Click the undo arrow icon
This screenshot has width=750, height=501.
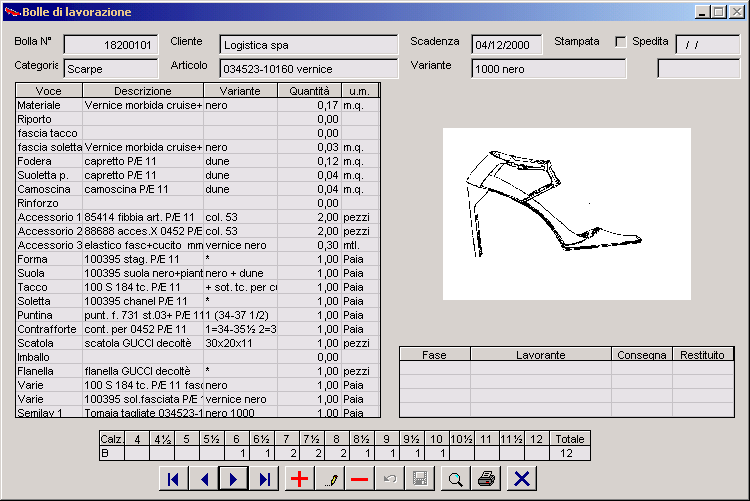tap(389, 479)
